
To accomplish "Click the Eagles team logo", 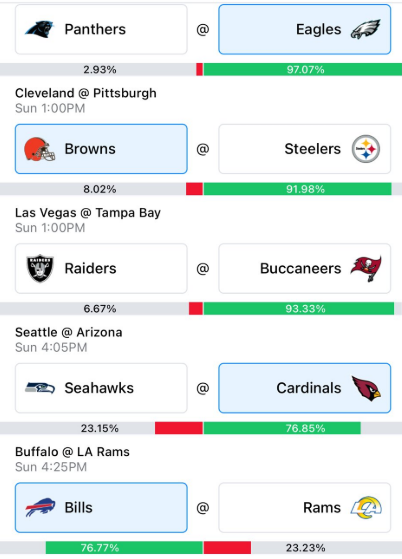I will click(x=366, y=29).
